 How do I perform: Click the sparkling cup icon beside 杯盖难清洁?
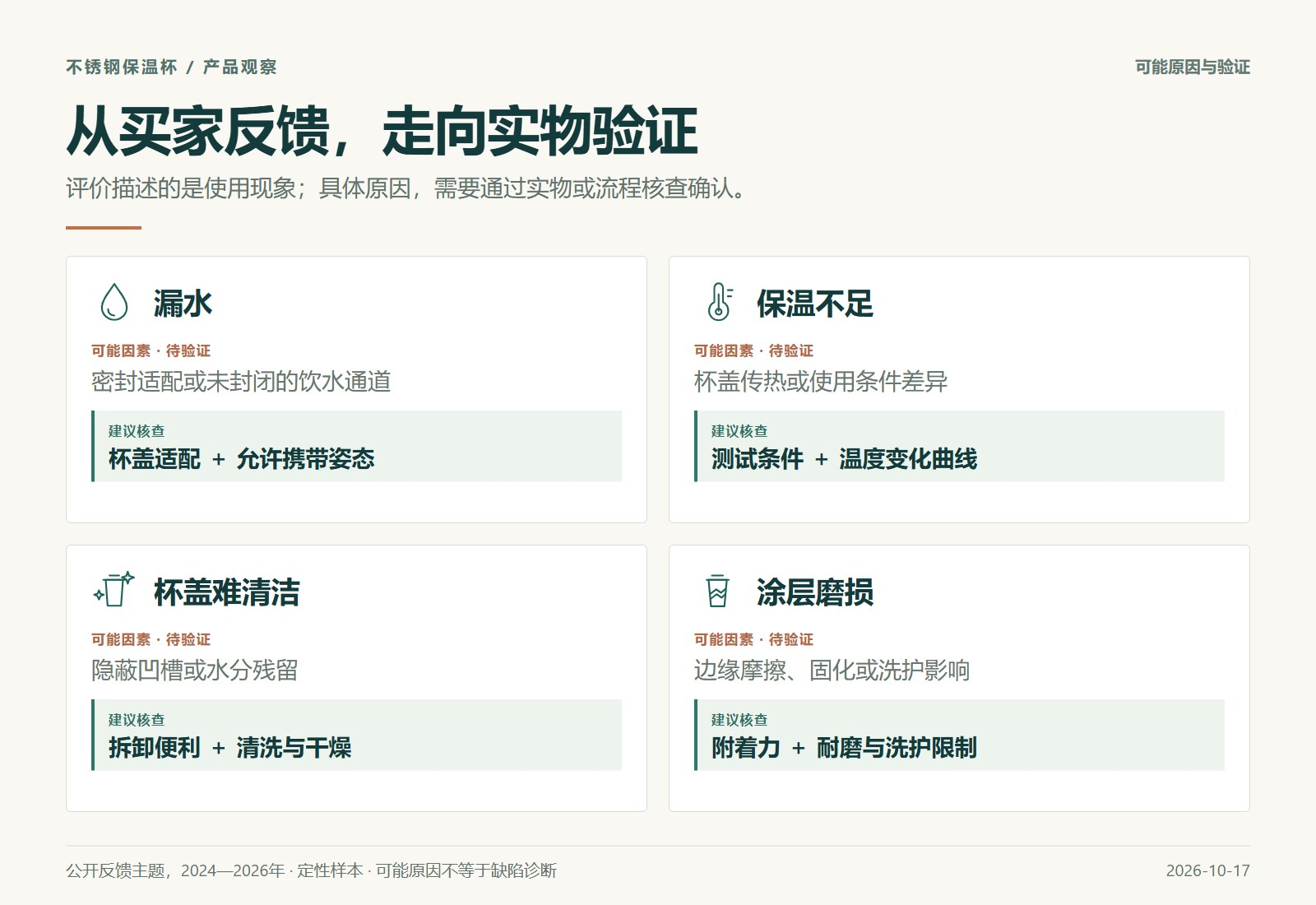pos(114,590)
